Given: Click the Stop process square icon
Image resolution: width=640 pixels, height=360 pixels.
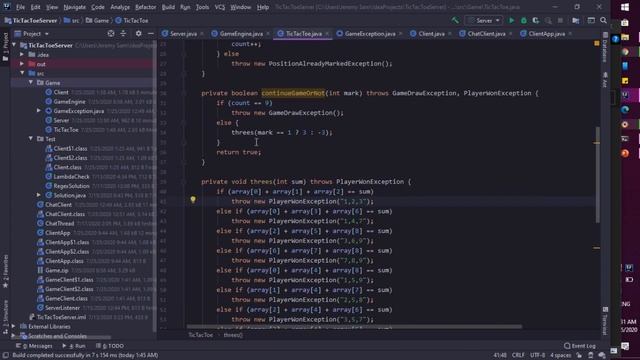Looking at the screenshot, I should tap(560, 20).
